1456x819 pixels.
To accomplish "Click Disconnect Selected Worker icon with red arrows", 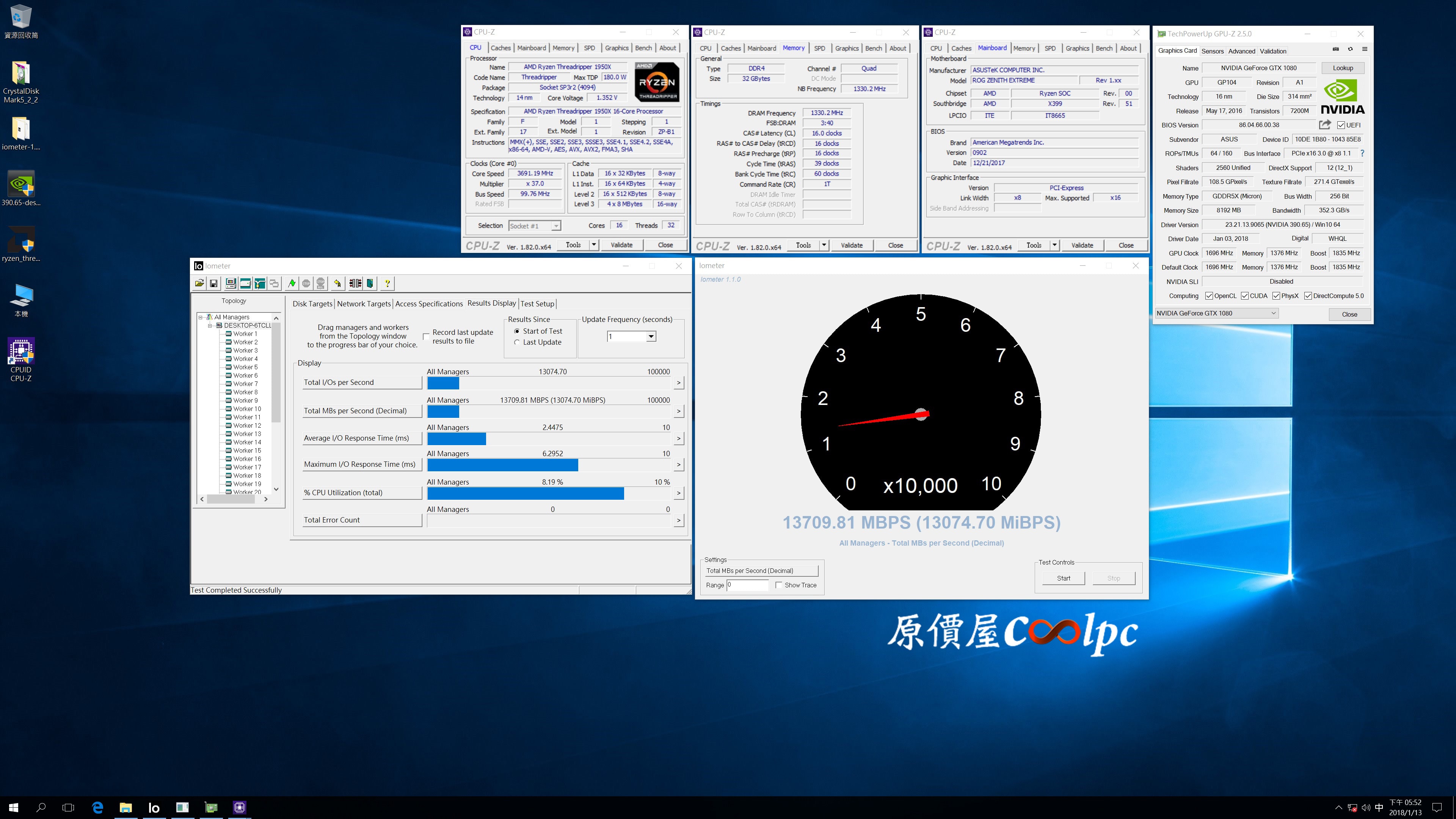I will coord(355,283).
